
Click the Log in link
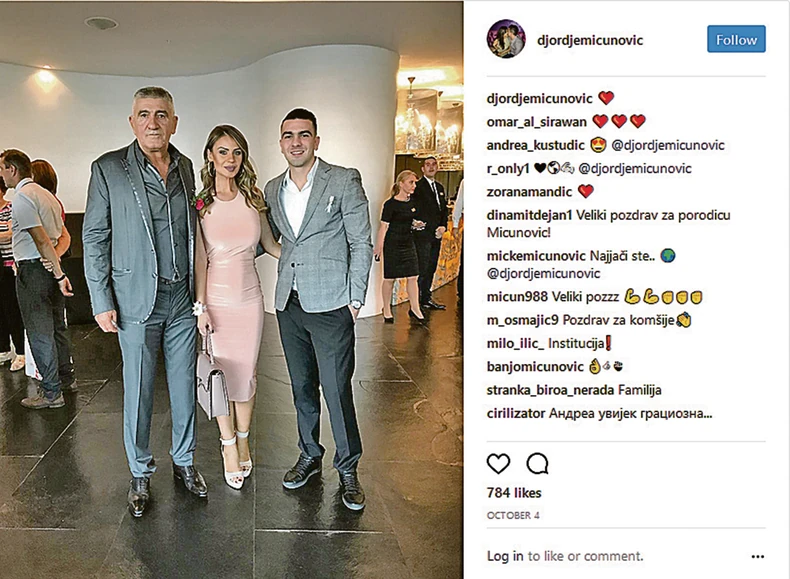pos(505,556)
